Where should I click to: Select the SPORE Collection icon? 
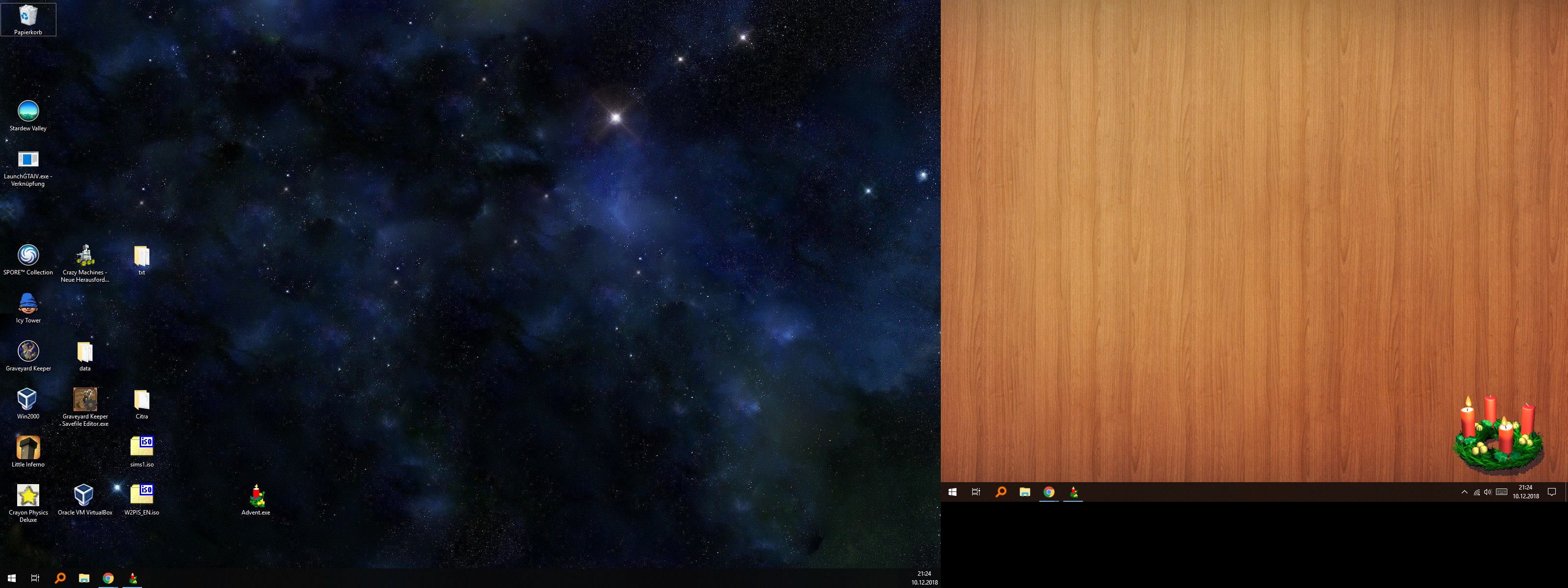(28, 256)
